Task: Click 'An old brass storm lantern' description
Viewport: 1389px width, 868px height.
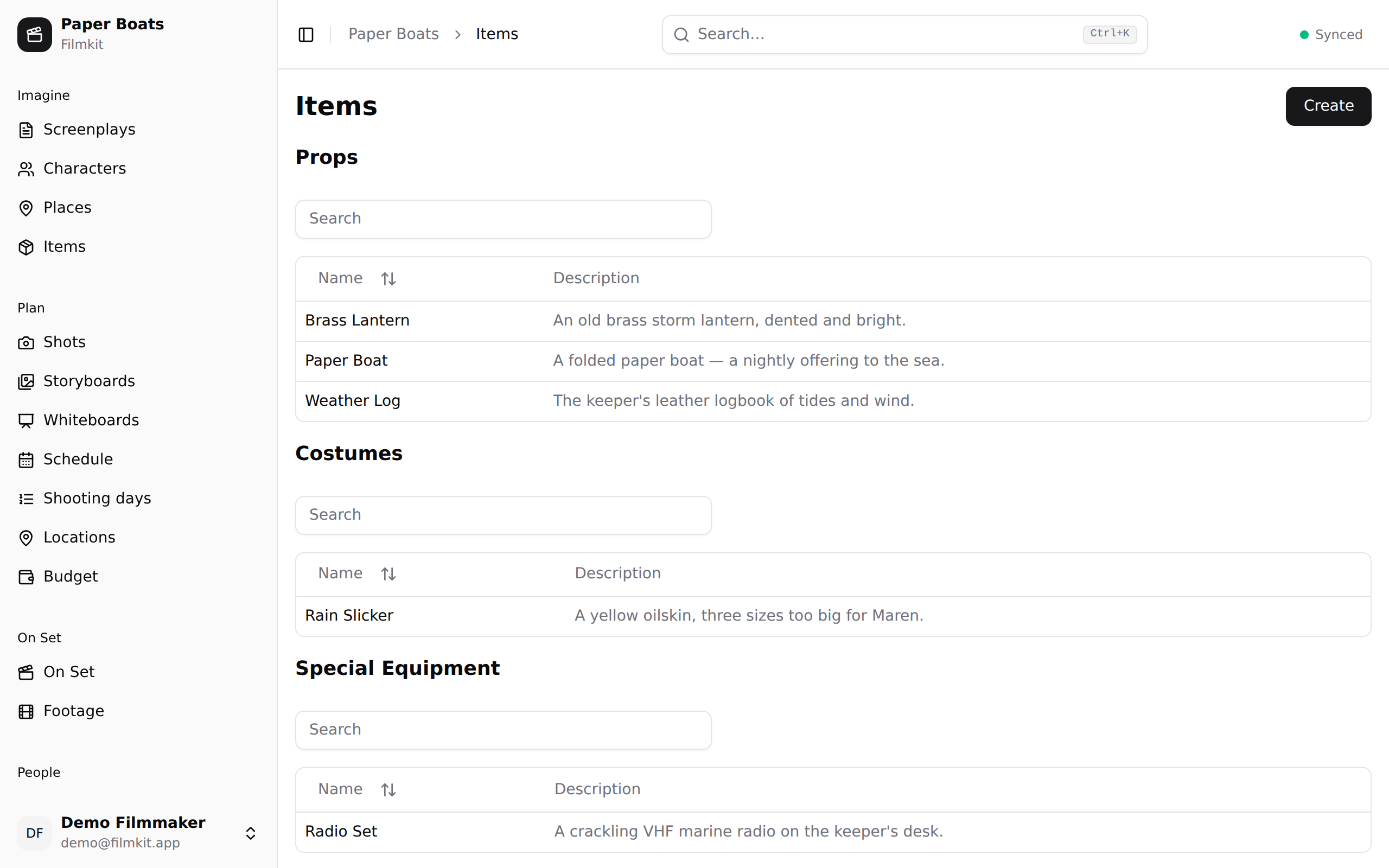Action: click(729, 320)
